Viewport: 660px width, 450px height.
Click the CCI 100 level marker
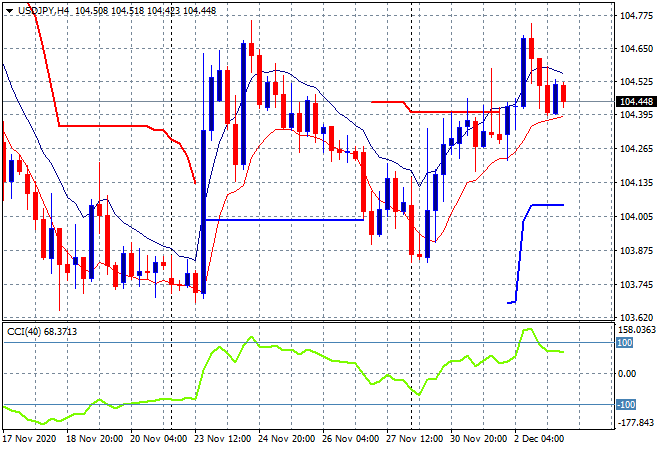point(625,343)
